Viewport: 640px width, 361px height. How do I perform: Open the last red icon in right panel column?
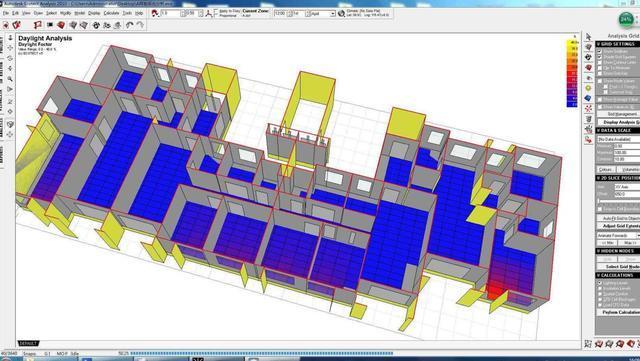588,140
